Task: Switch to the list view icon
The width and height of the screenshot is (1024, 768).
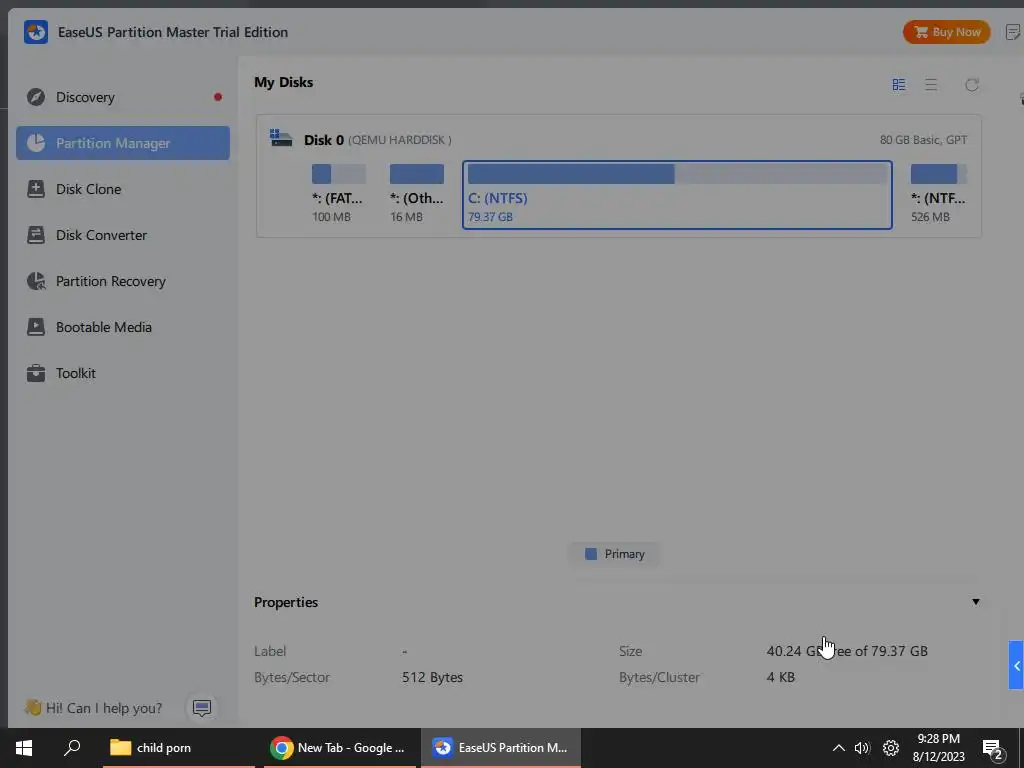Action: click(x=931, y=85)
